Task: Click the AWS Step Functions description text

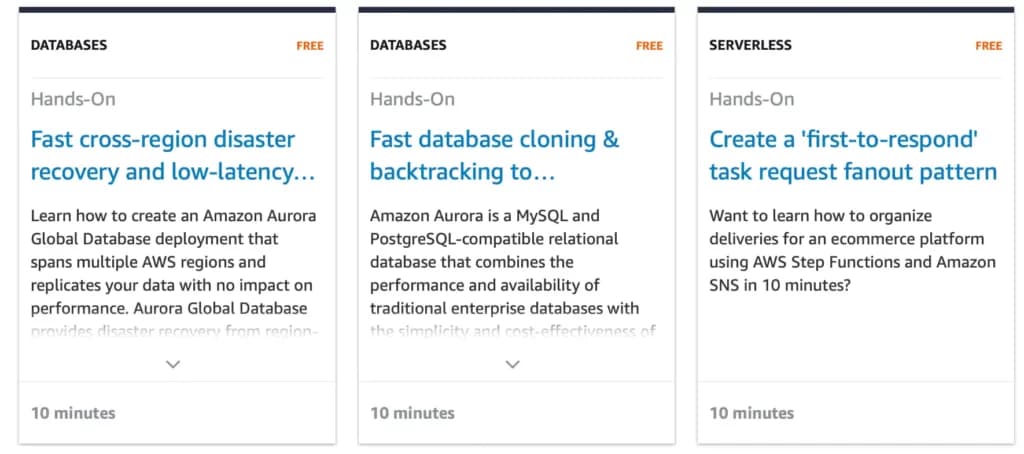Action: tap(852, 250)
